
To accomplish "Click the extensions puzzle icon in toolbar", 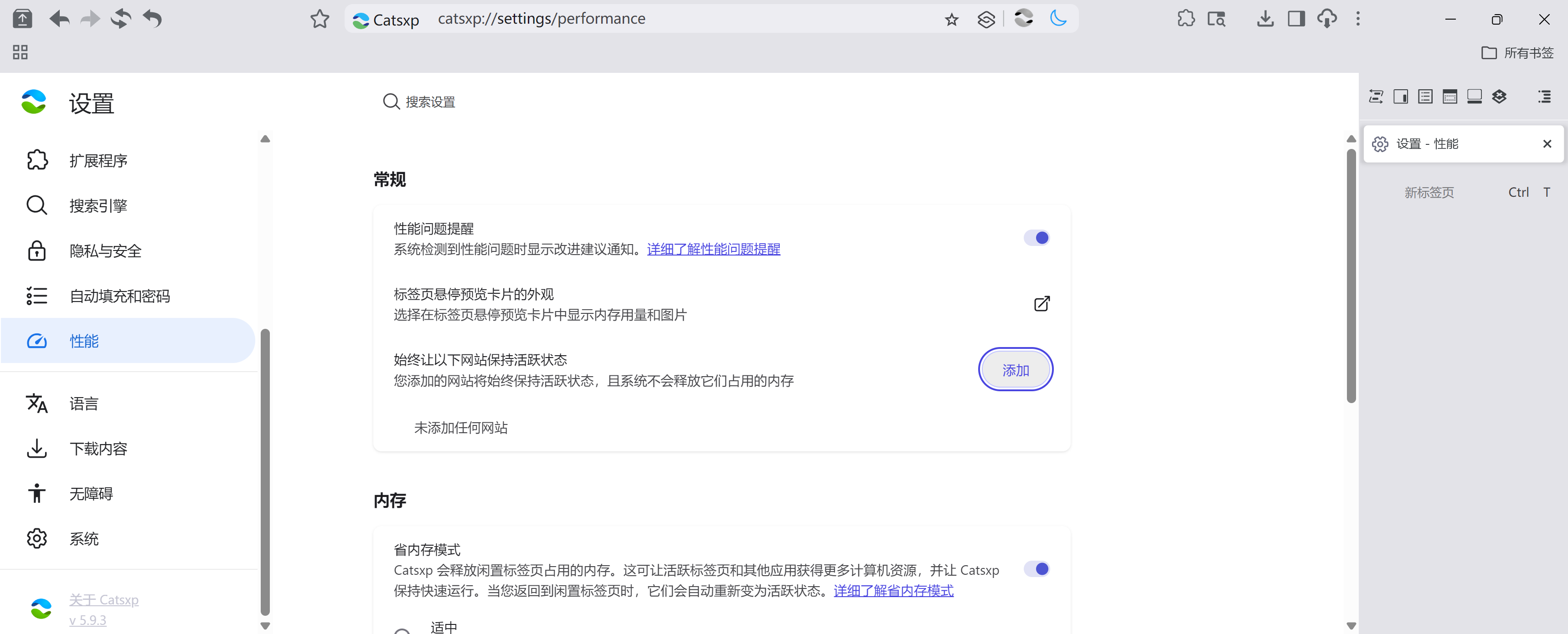I will click(x=1186, y=19).
